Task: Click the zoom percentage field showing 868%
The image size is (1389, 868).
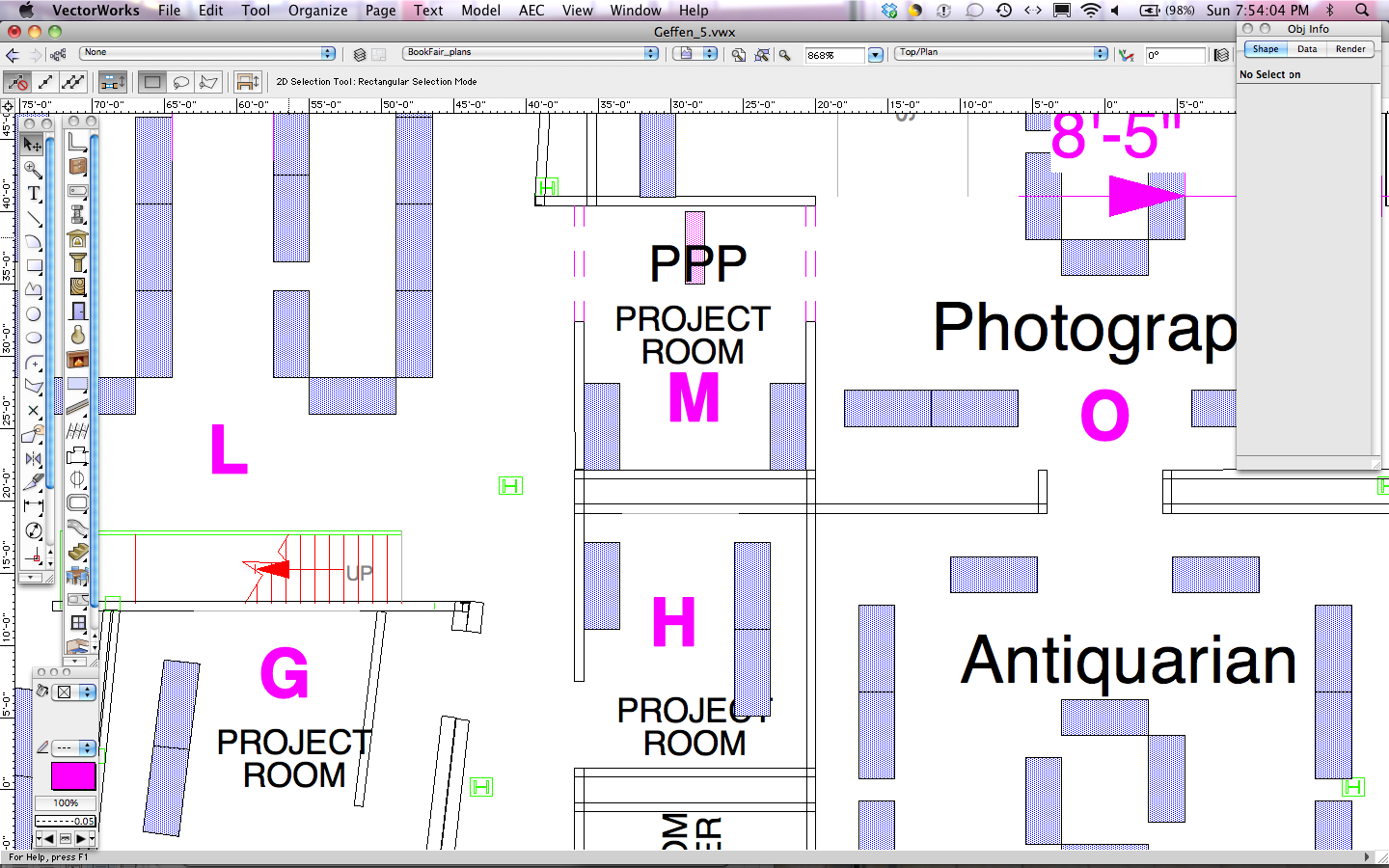Action: tap(834, 55)
